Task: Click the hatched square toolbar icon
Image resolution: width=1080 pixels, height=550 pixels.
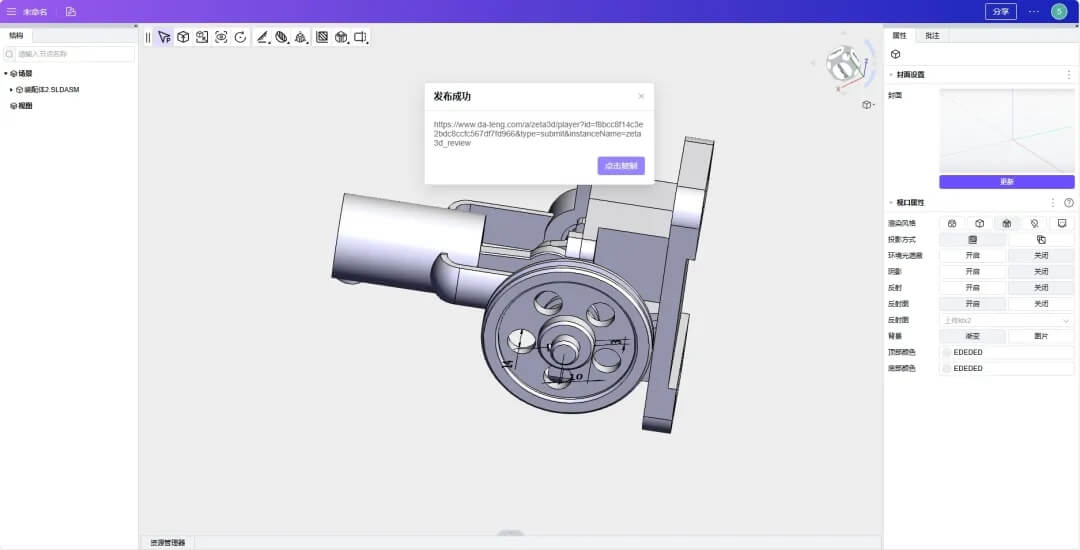Action: pos(322,37)
